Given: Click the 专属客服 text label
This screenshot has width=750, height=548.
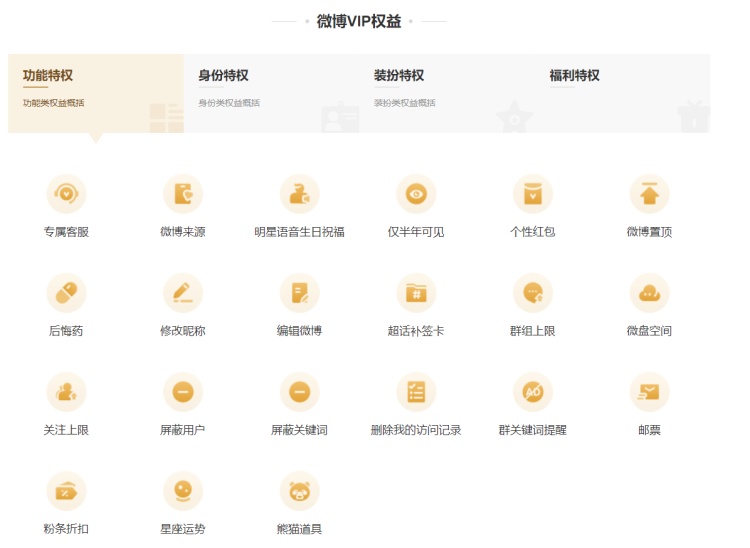Looking at the screenshot, I should click(x=66, y=232).
